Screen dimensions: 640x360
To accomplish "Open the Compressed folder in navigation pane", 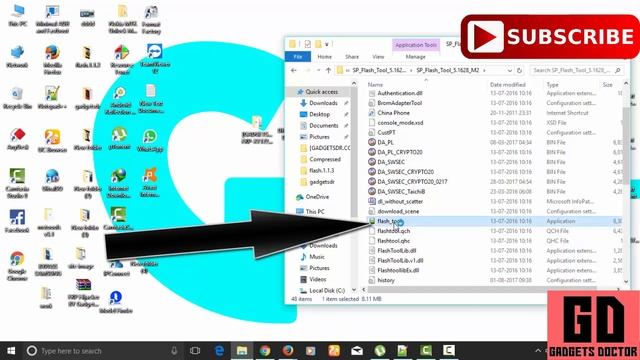I will pyautogui.click(x=324, y=159).
